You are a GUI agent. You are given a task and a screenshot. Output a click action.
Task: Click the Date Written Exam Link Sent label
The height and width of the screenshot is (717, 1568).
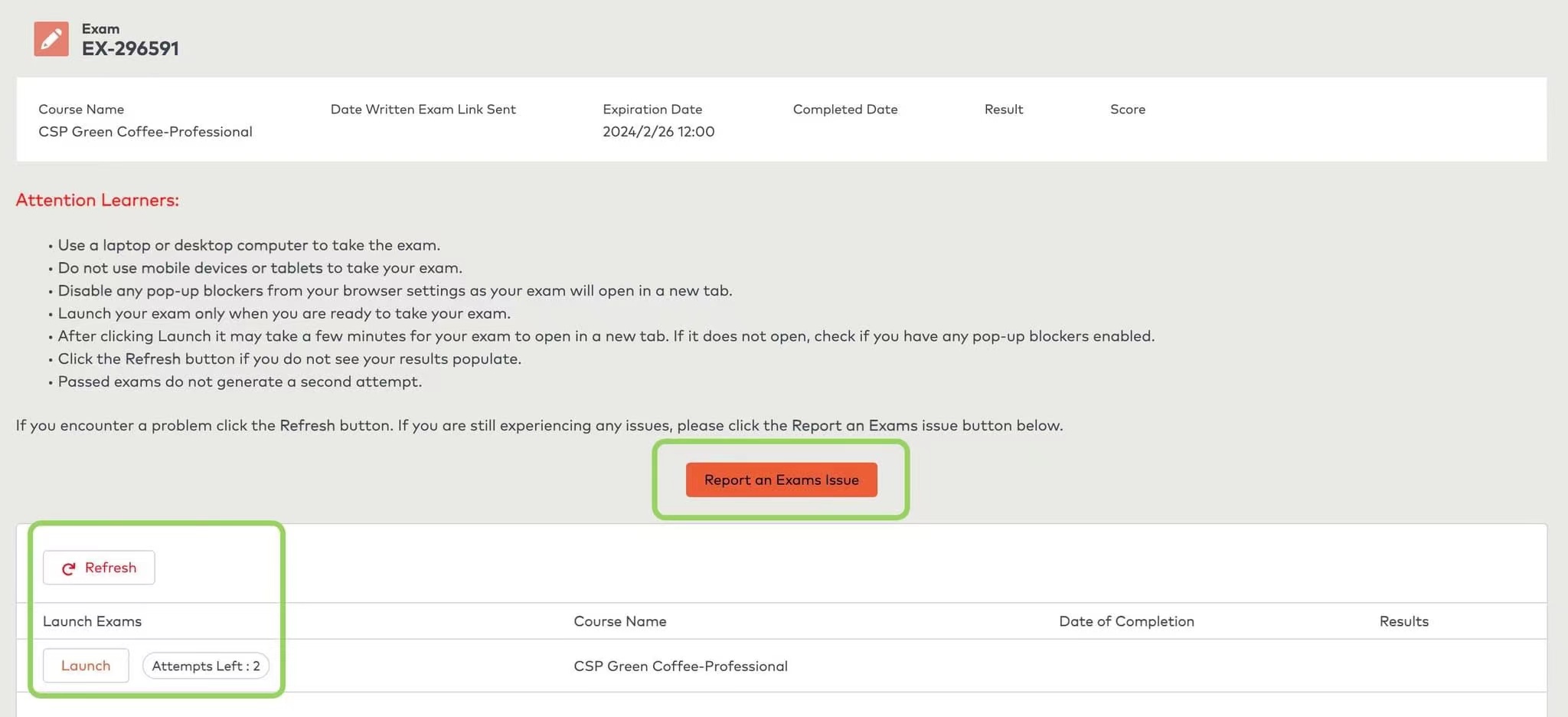coord(423,110)
